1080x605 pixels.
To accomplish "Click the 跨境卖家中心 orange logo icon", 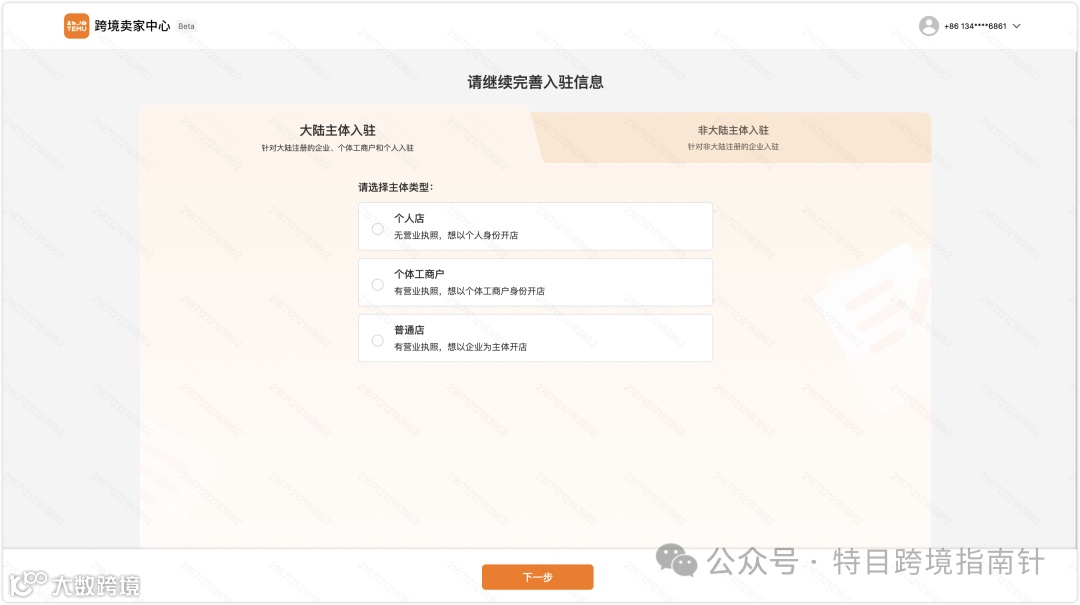I will point(75,25).
